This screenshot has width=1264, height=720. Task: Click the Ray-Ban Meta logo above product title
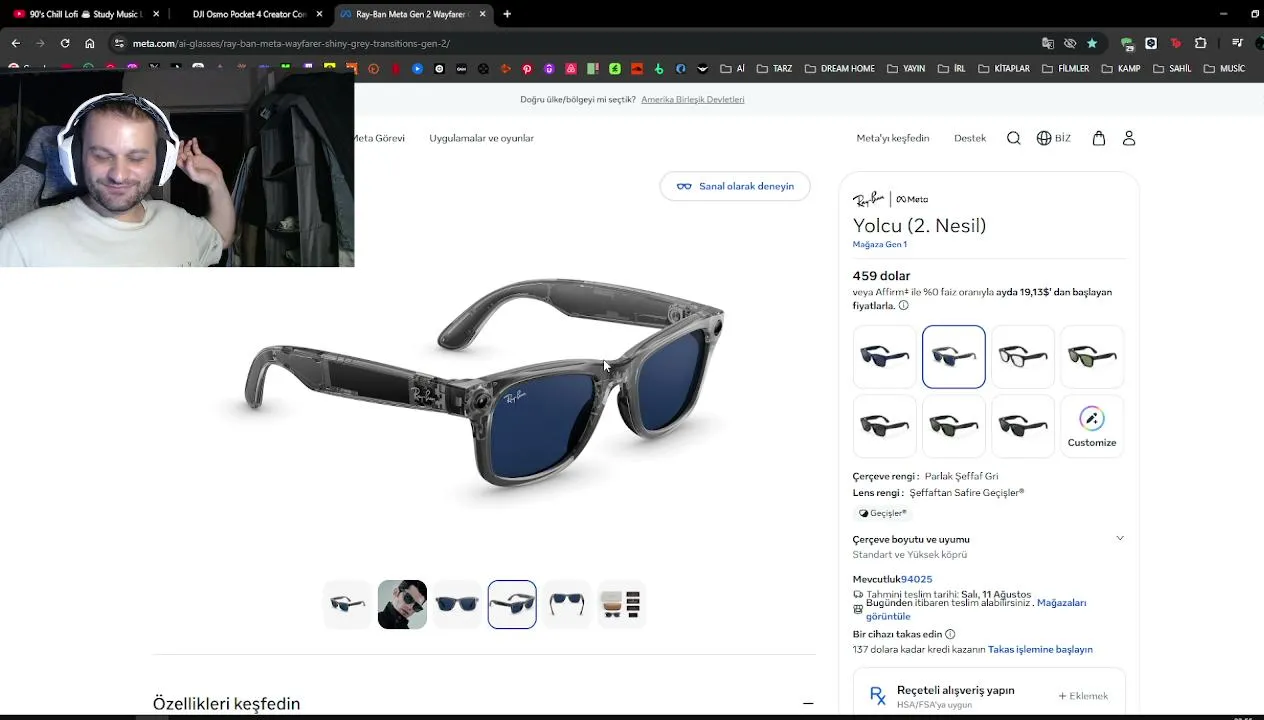point(890,199)
